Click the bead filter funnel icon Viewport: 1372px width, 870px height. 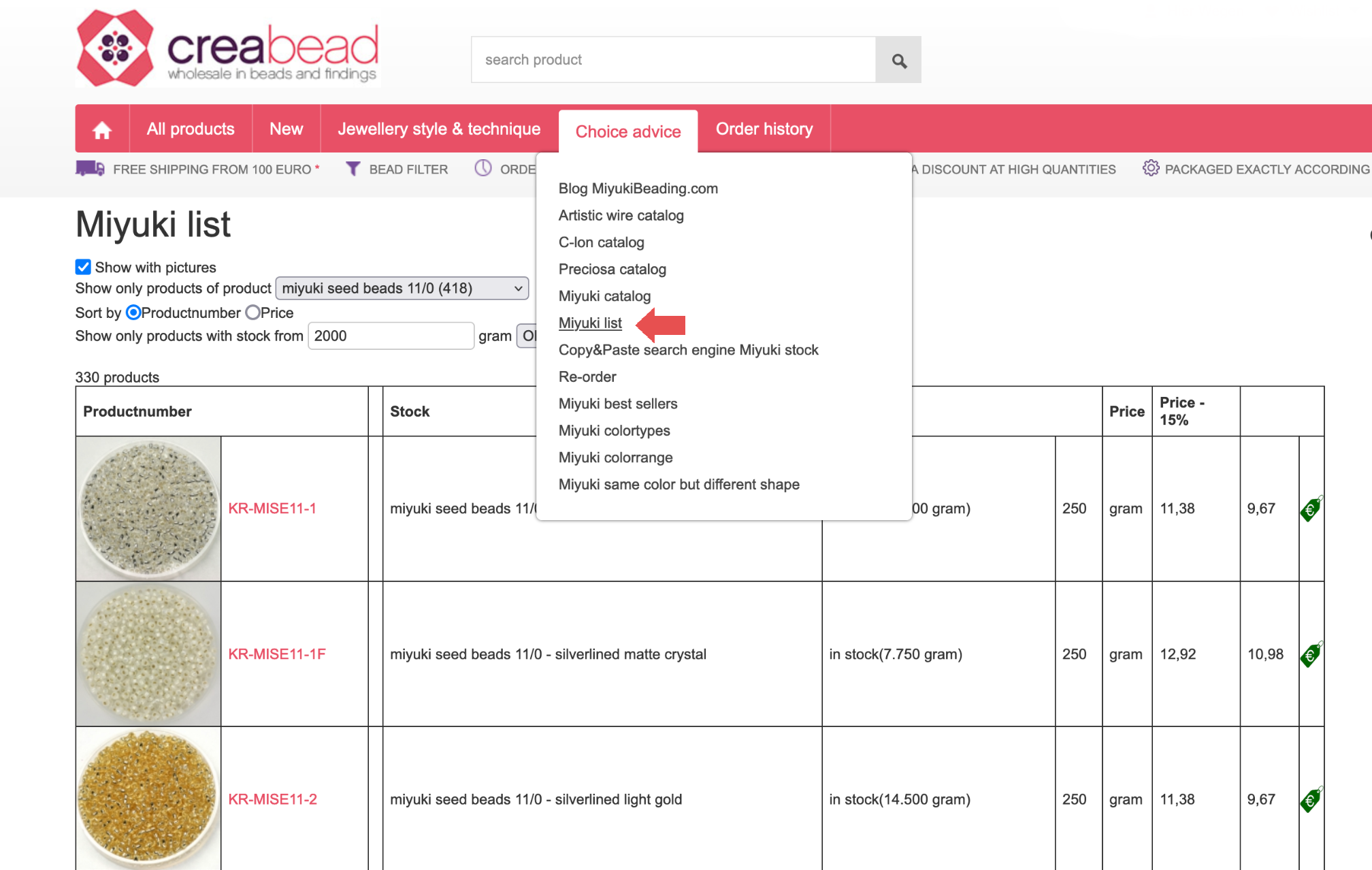[353, 169]
